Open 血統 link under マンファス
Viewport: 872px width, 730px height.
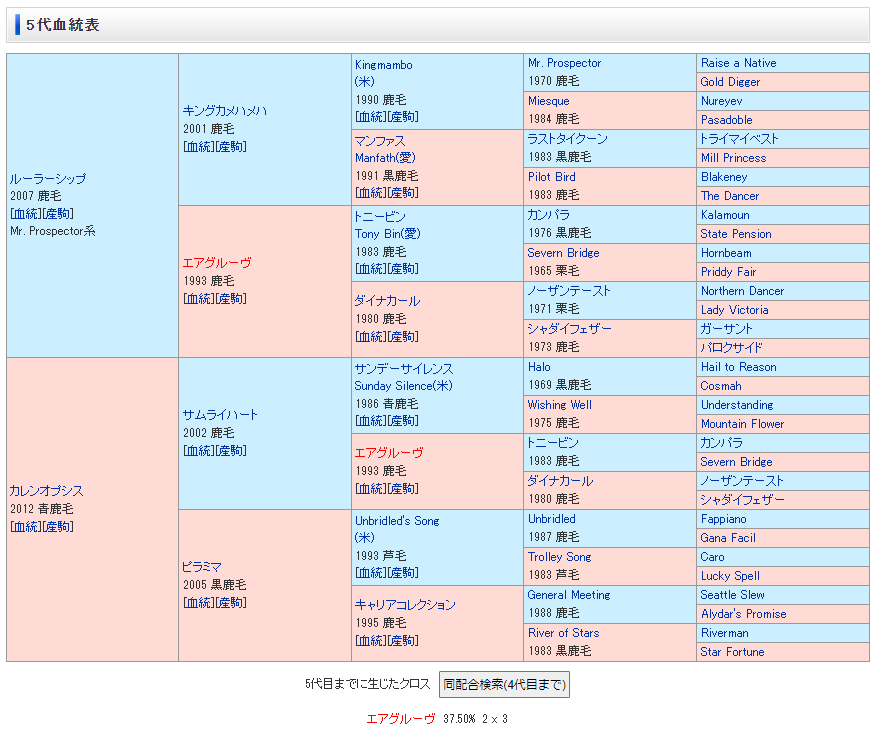click(x=369, y=192)
